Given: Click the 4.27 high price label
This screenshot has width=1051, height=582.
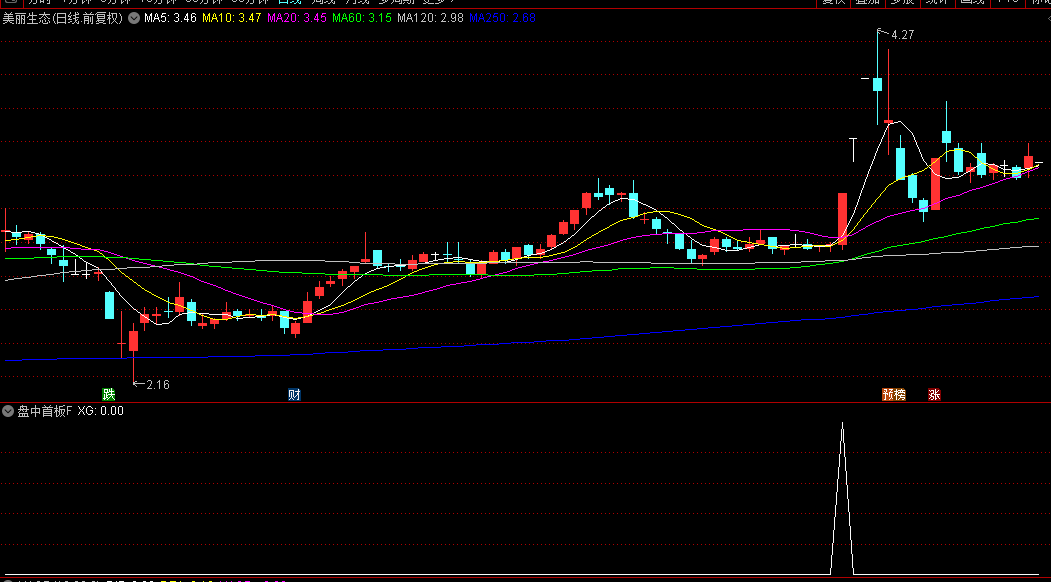Looking at the screenshot, I should click(x=903, y=35).
